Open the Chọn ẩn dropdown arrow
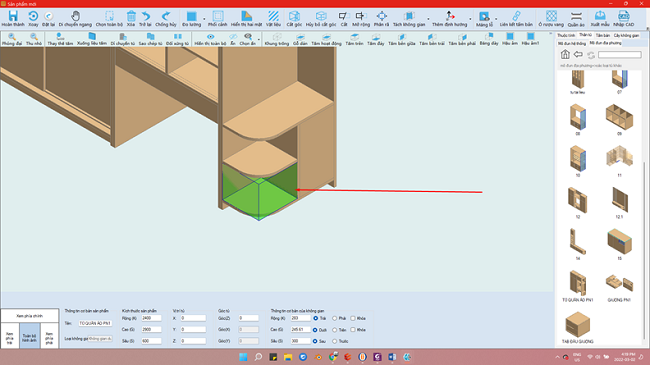The height and width of the screenshot is (365, 650). (x=259, y=40)
